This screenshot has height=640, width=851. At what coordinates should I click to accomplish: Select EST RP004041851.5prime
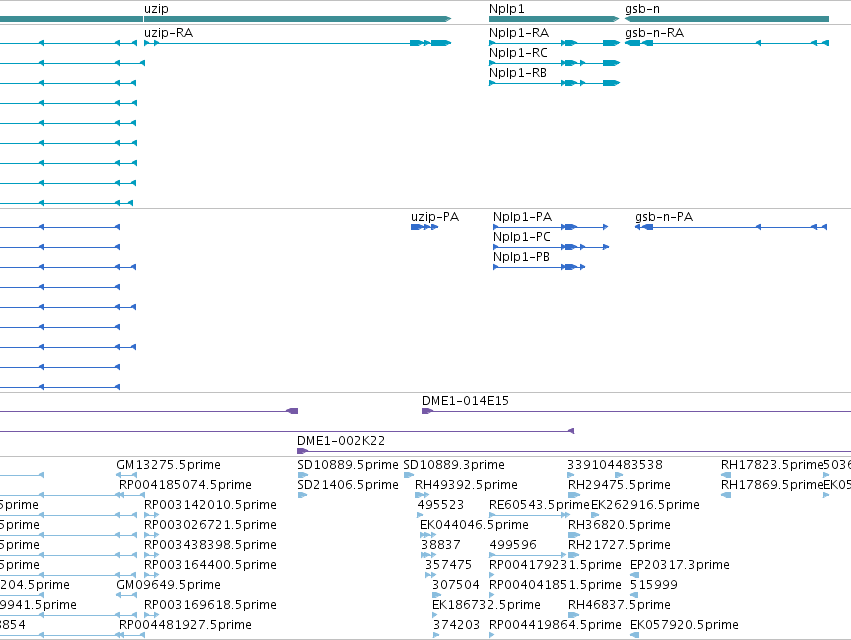pyautogui.click(x=555, y=585)
